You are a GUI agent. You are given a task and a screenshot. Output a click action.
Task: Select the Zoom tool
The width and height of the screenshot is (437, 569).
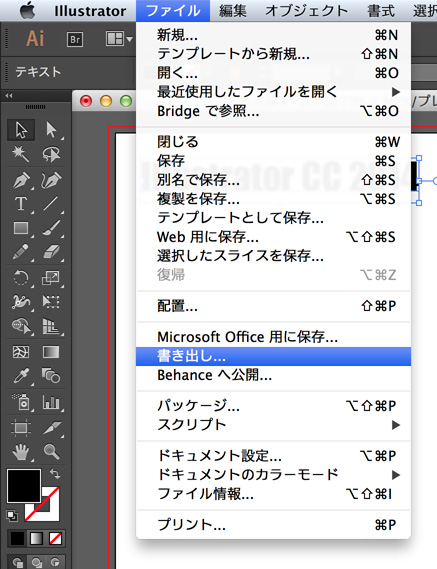coord(51,452)
